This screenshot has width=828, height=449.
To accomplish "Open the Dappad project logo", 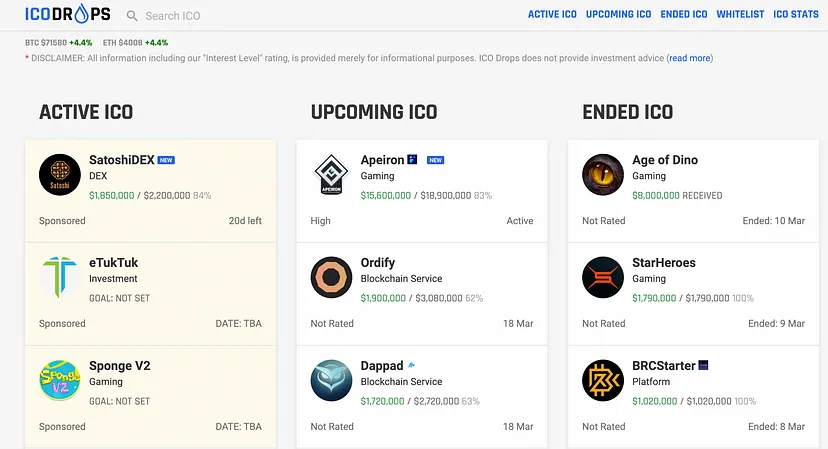I will [x=331, y=380].
